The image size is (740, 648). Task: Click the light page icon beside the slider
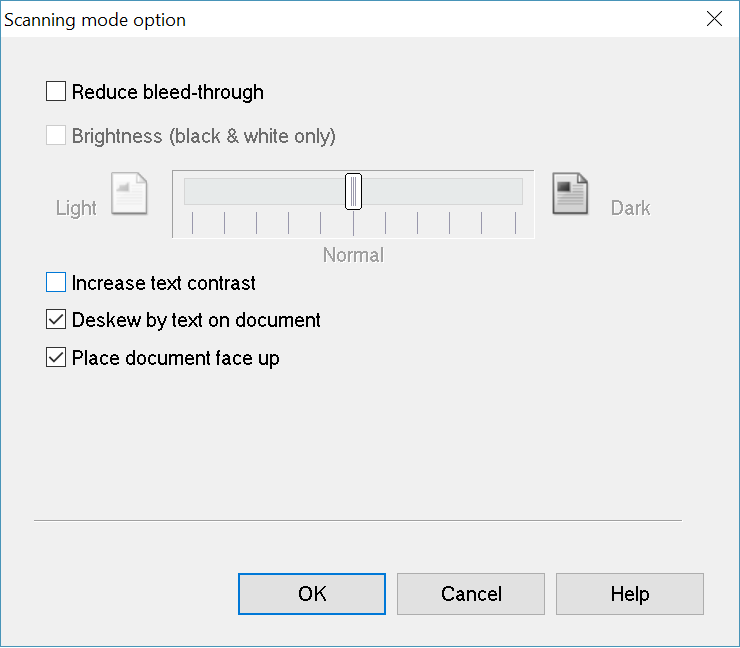point(130,194)
